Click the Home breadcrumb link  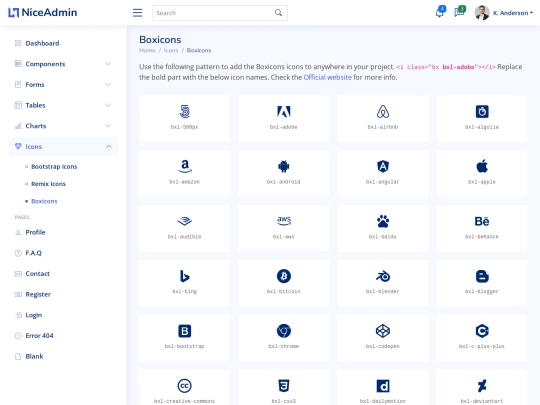click(147, 50)
